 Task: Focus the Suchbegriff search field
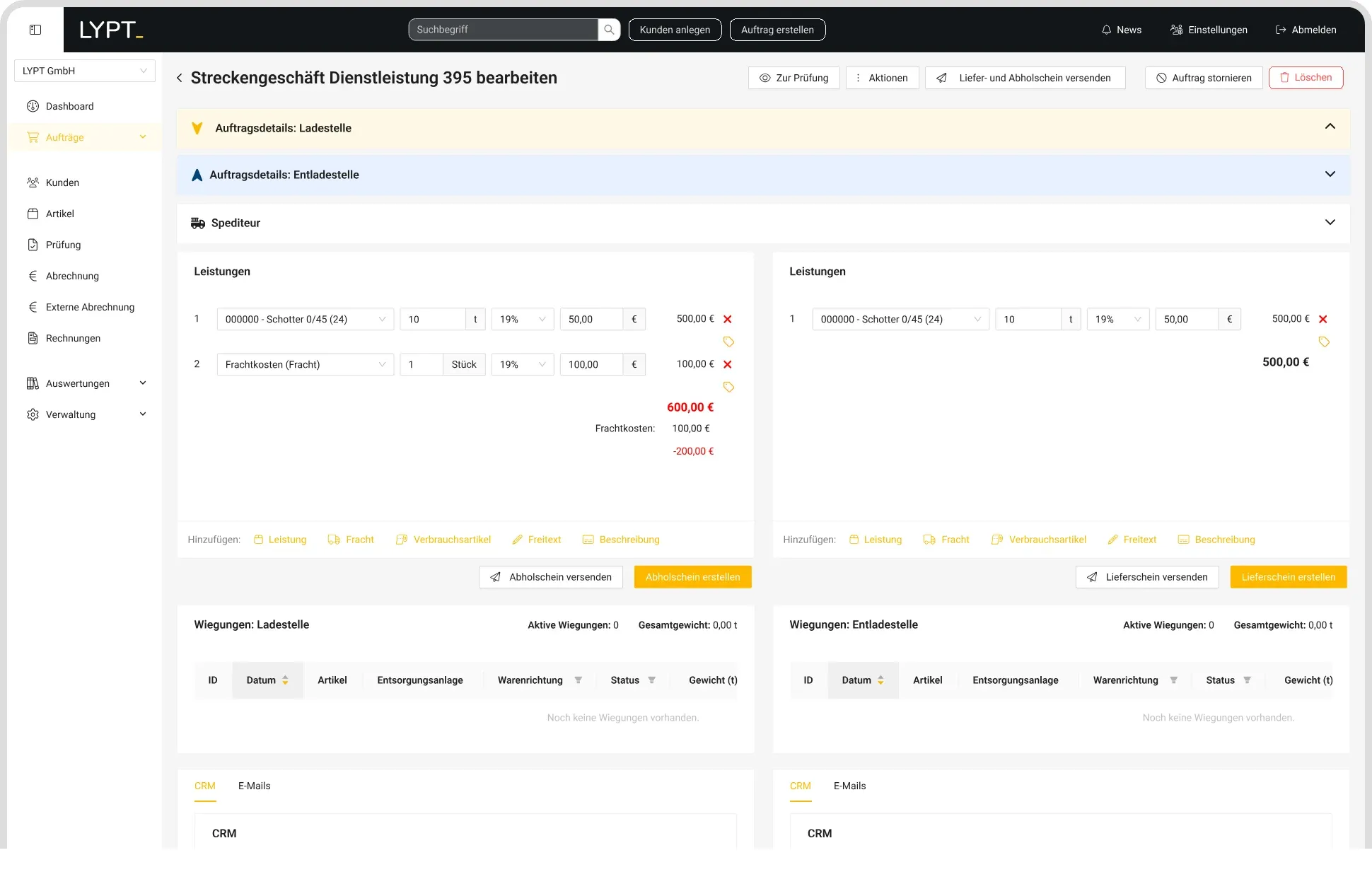(504, 30)
